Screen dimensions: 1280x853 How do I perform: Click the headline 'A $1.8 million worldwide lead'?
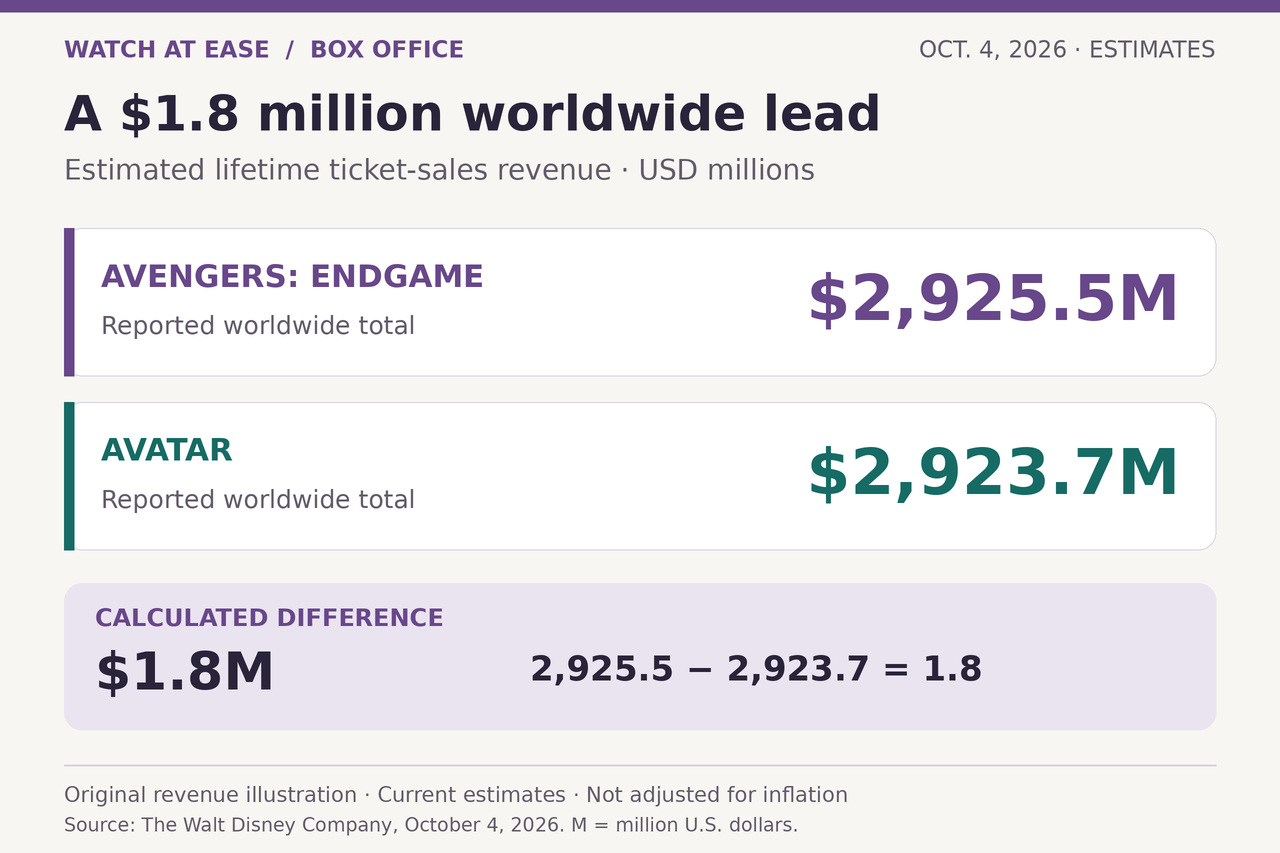point(472,115)
